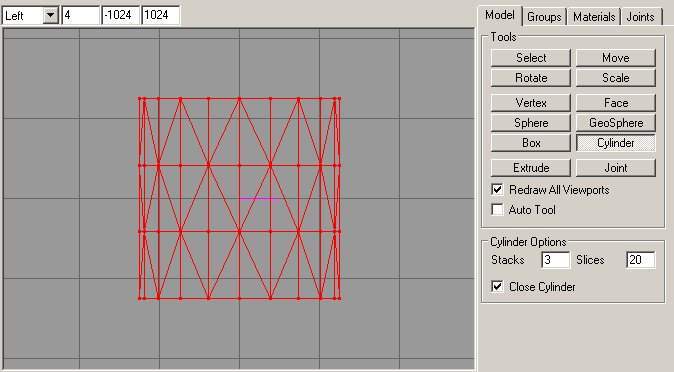Activate the Scale tool button
Viewport: 674px width, 372px height.
point(616,78)
